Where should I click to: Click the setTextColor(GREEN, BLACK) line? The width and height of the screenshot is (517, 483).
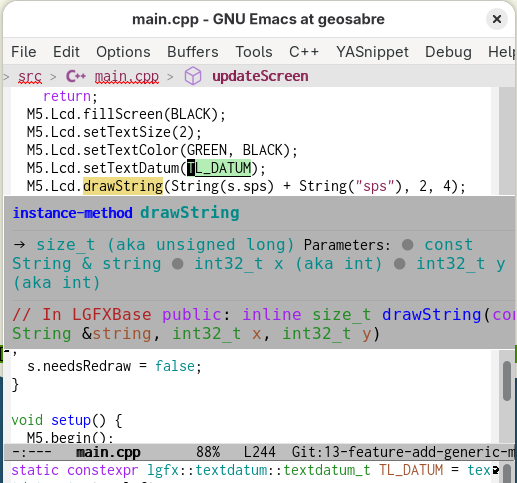(162, 150)
